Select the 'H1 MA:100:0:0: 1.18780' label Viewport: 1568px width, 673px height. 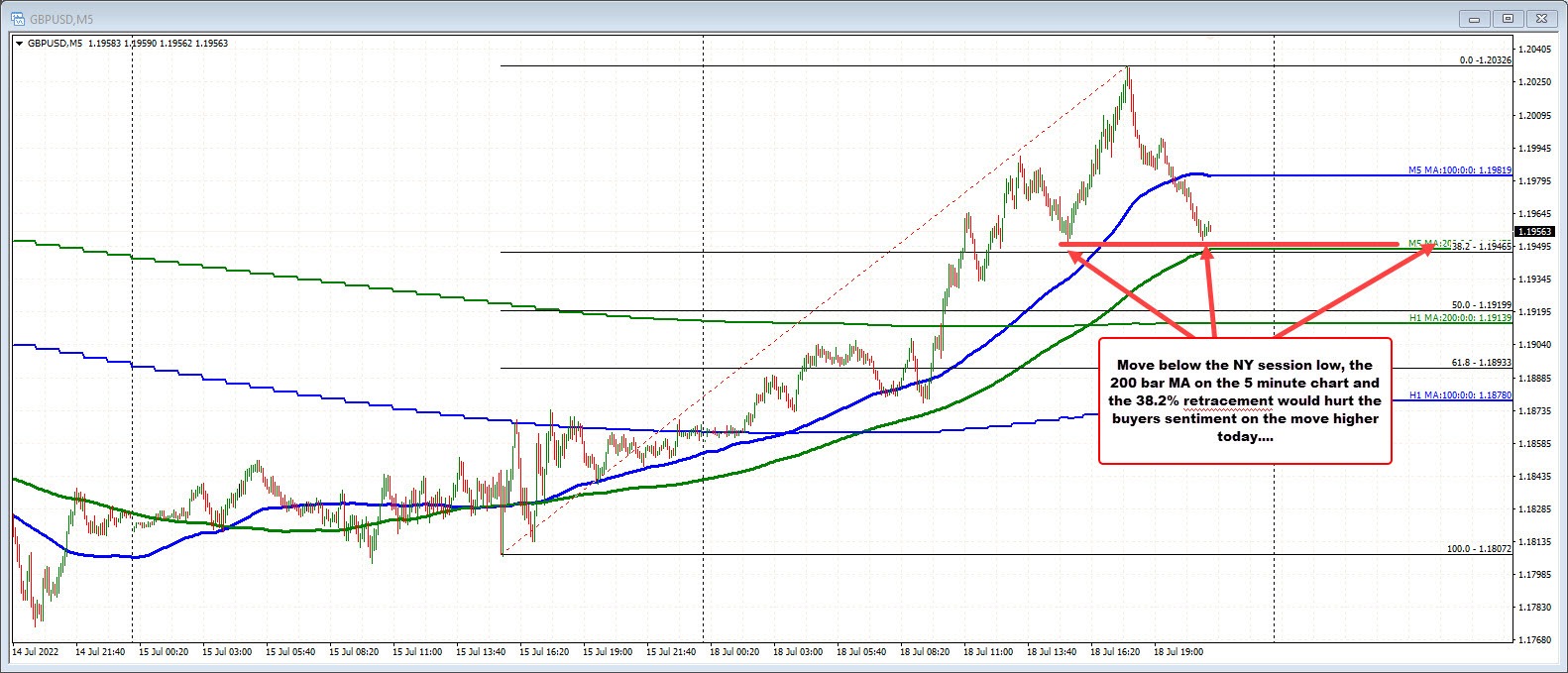click(1460, 395)
